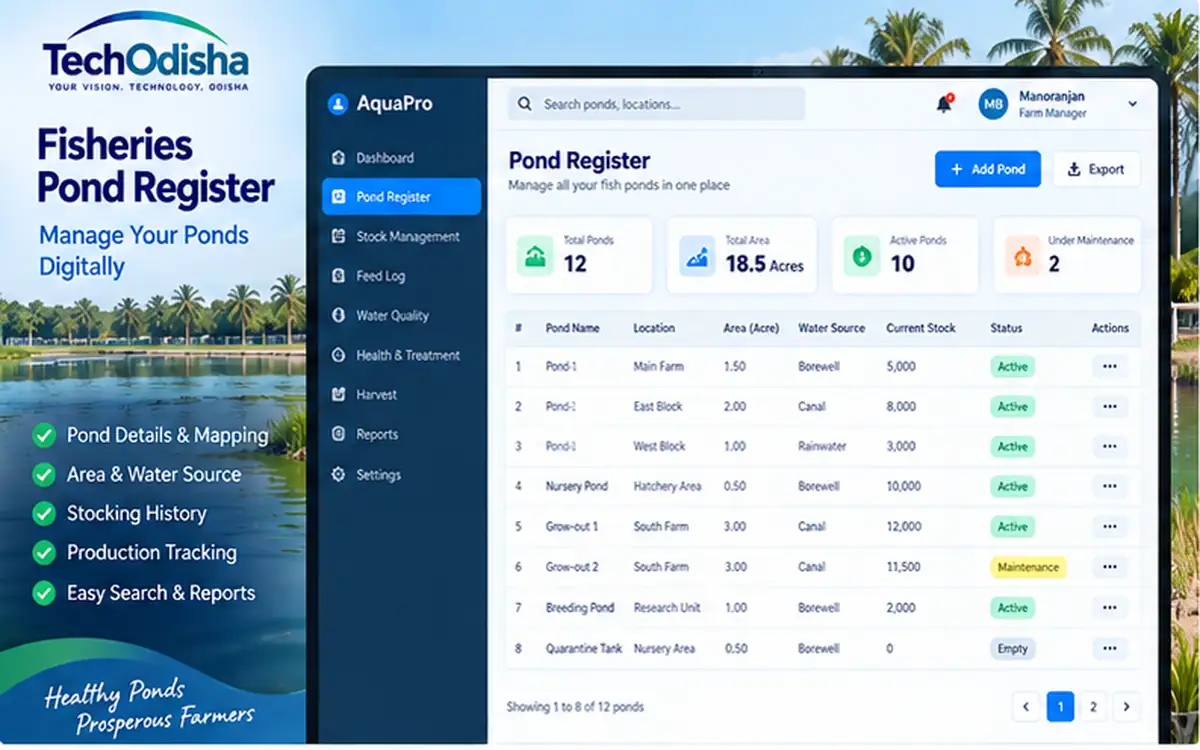The height and width of the screenshot is (750, 1200).
Task: Click the Total Area card icon
Action: tap(697, 256)
